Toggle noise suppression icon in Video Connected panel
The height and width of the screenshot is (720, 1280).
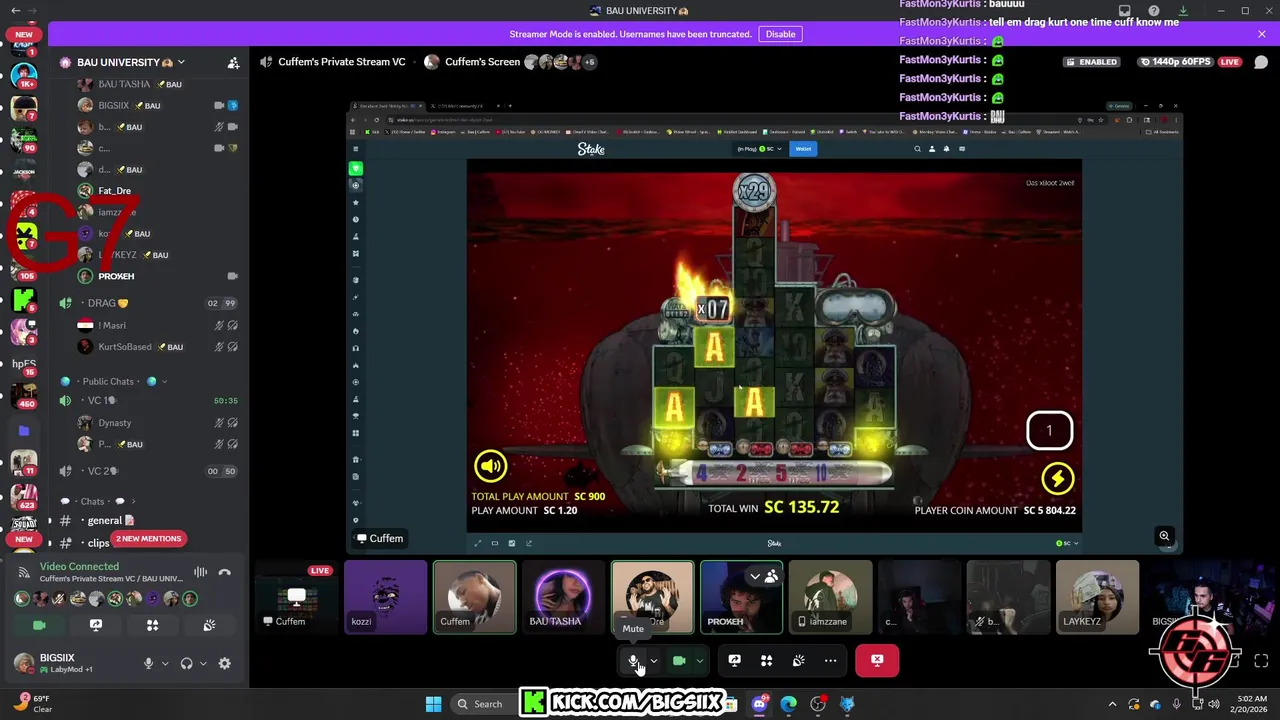click(x=201, y=572)
